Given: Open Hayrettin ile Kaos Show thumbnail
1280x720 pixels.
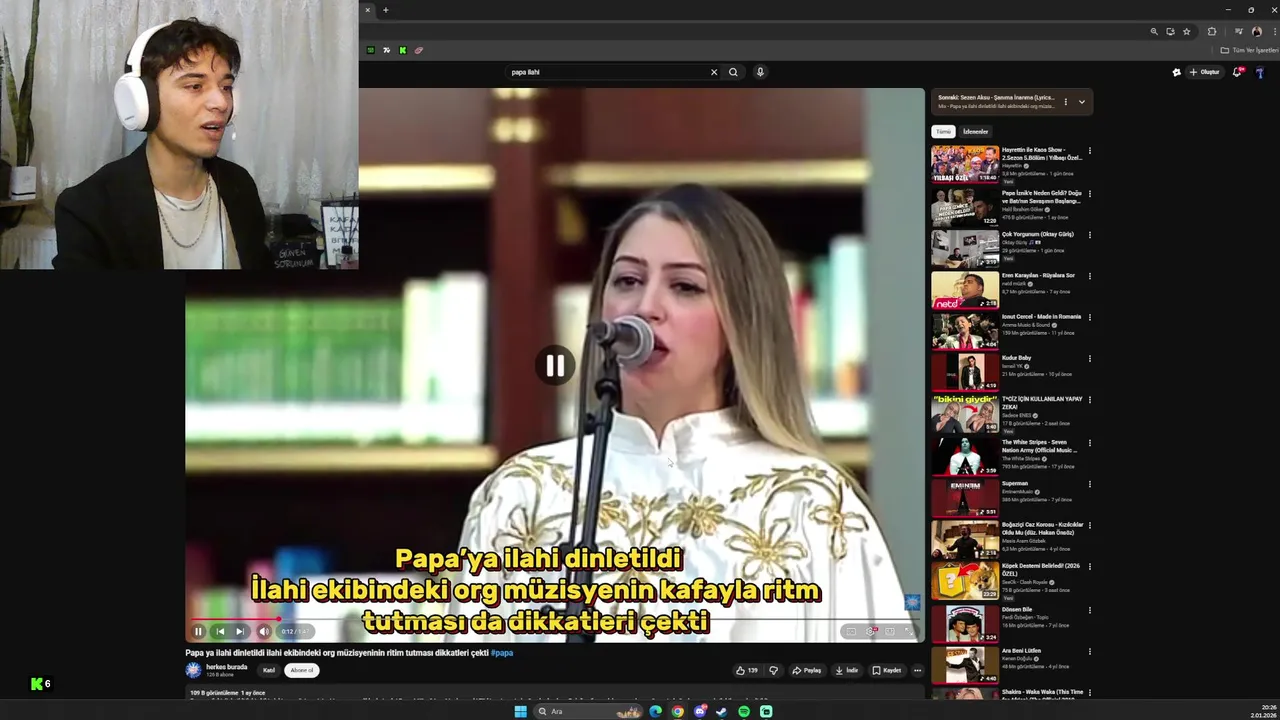Looking at the screenshot, I should 965,164.
